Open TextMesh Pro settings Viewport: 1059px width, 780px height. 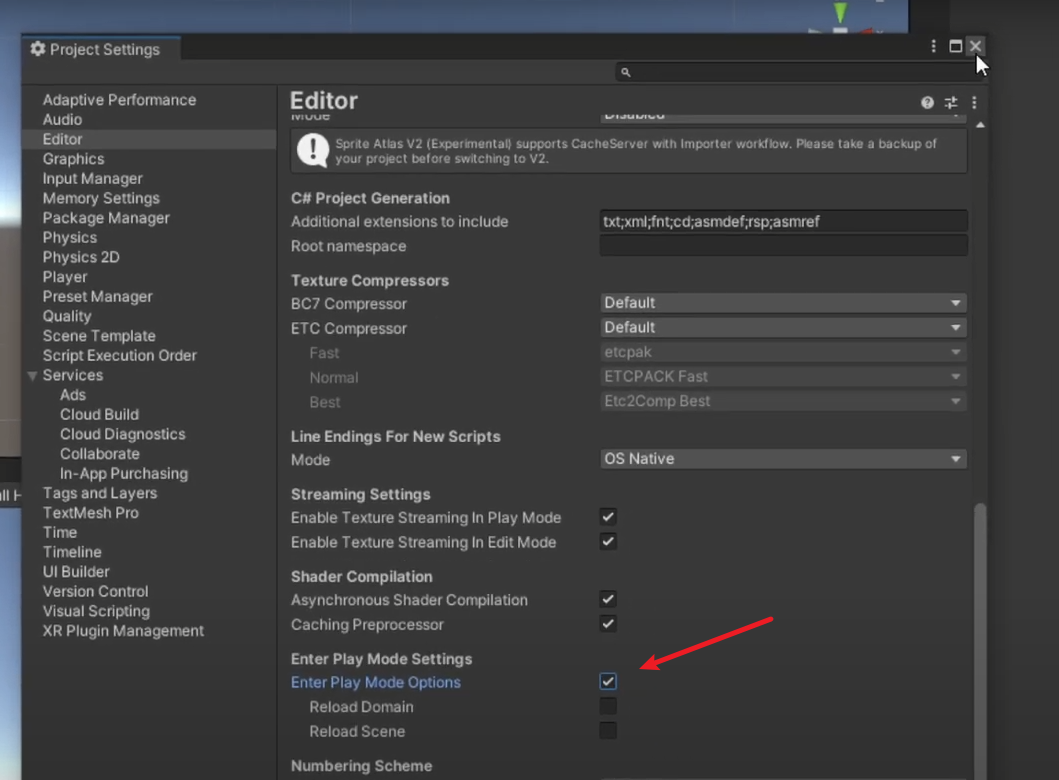coord(91,513)
